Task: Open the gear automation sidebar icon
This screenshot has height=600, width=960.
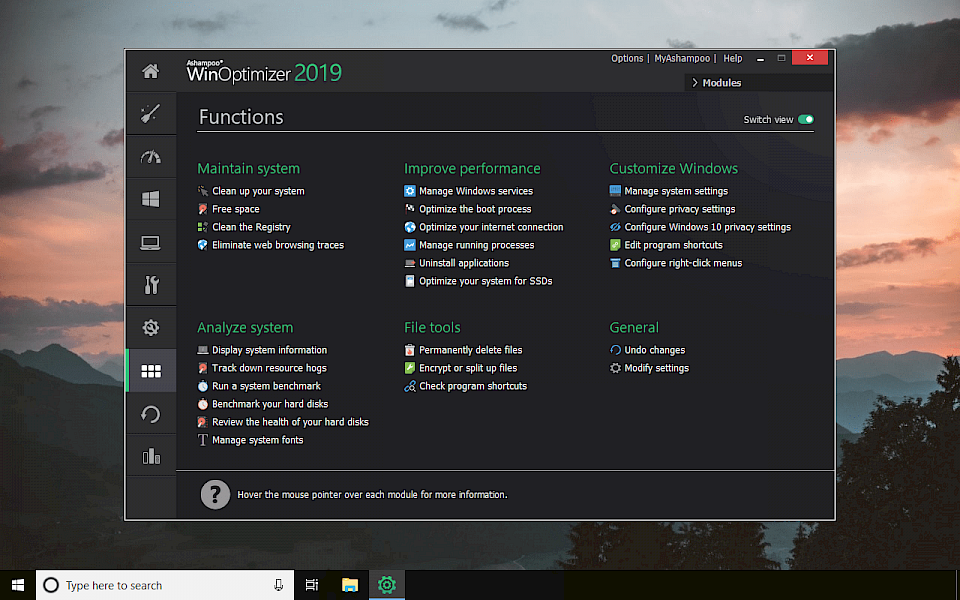Action: pos(151,328)
